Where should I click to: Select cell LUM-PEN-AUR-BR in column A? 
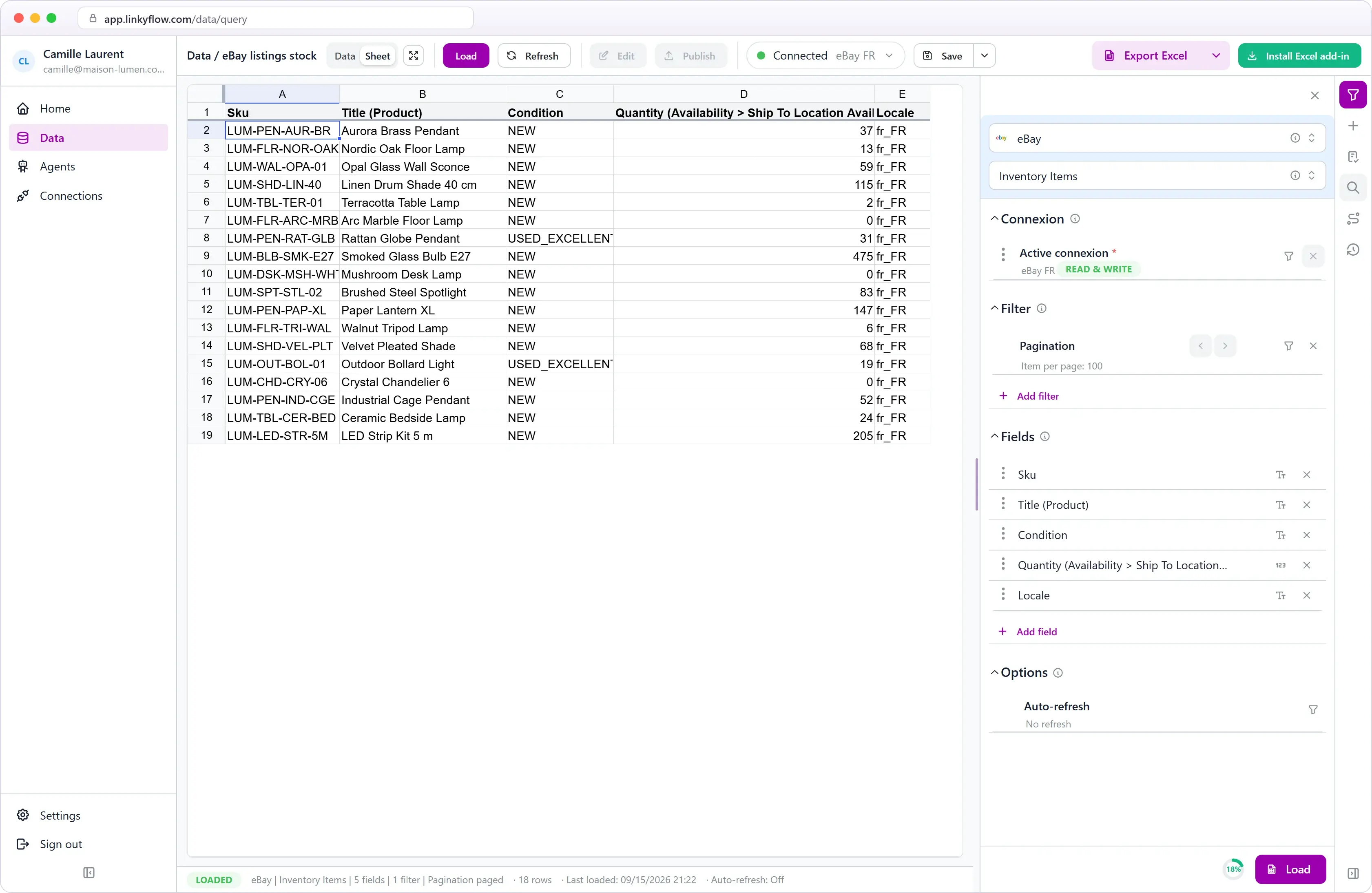282,131
